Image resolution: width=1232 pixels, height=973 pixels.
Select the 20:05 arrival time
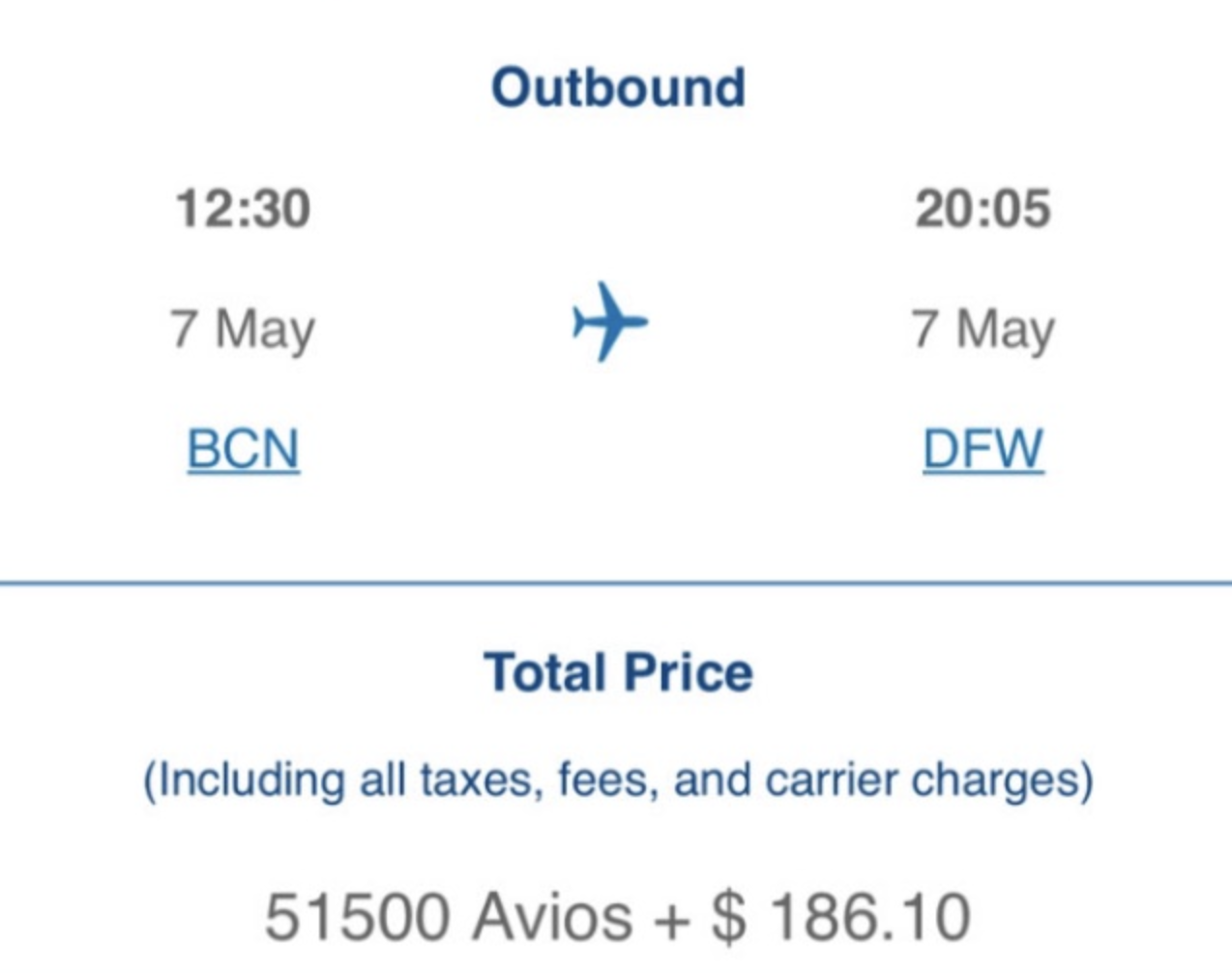coord(983,208)
